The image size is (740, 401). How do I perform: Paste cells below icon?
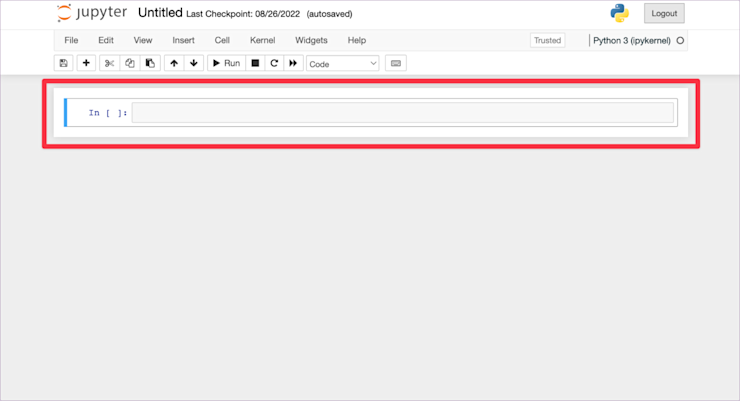click(150, 63)
